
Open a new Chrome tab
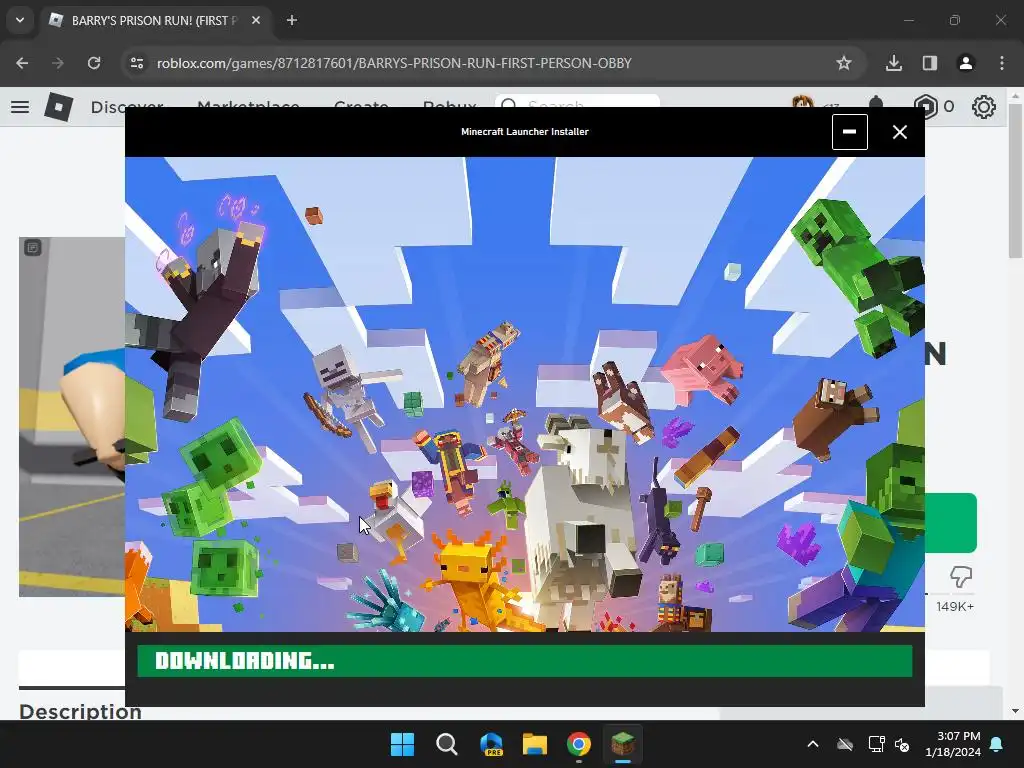292,20
